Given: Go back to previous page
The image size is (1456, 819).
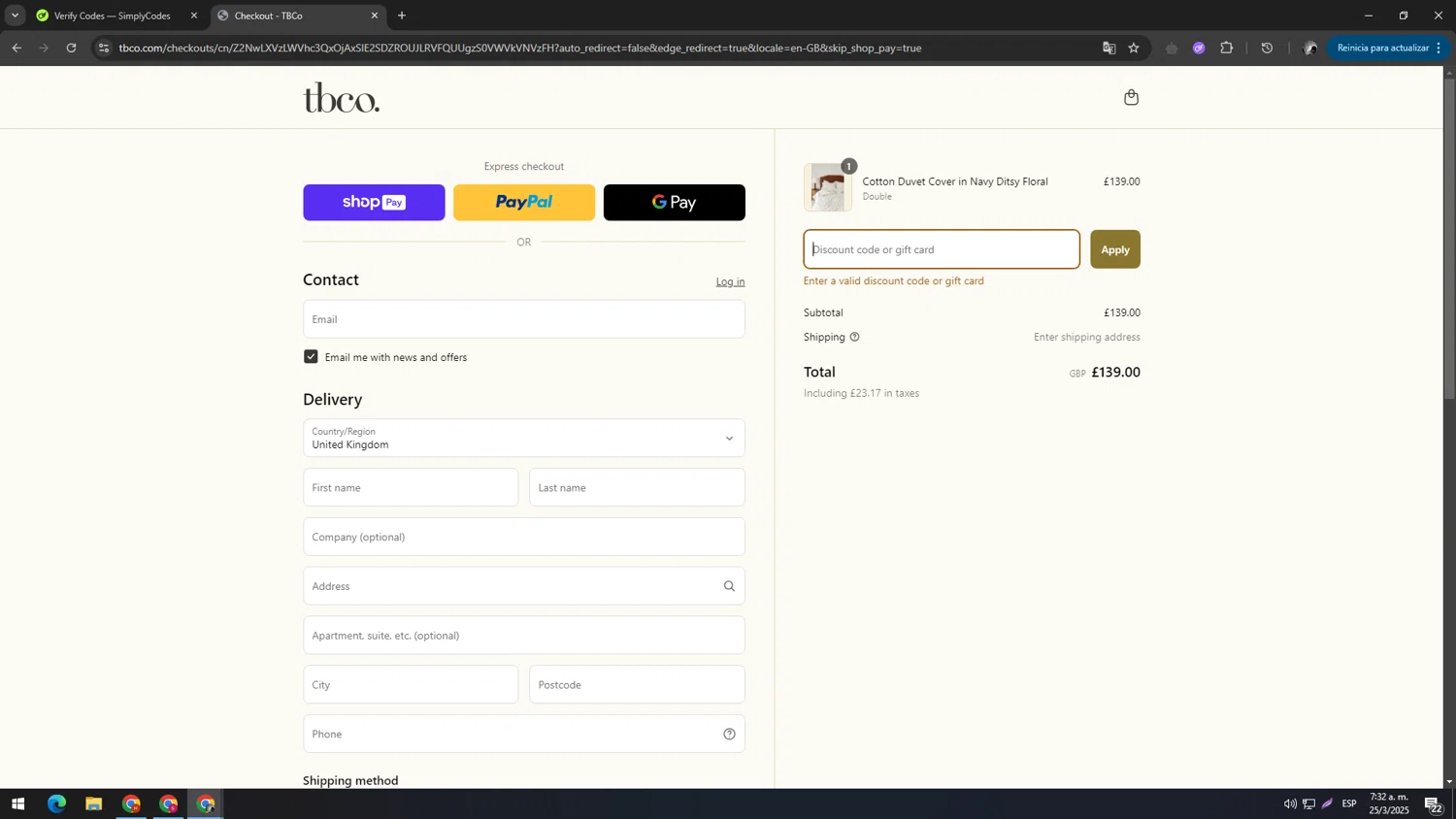Looking at the screenshot, I should pos(17,48).
